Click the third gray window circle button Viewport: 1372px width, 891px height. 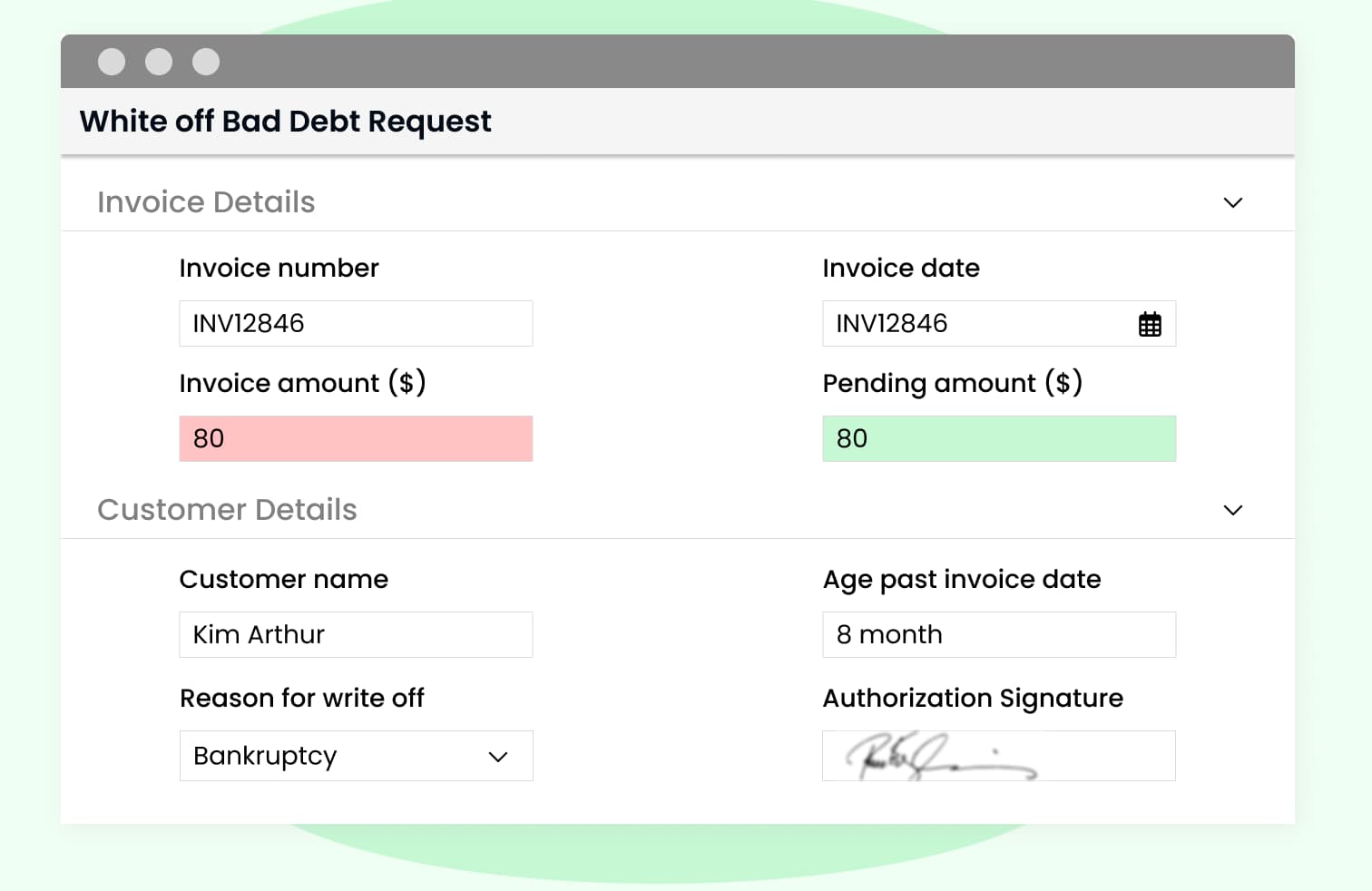pyautogui.click(x=206, y=62)
